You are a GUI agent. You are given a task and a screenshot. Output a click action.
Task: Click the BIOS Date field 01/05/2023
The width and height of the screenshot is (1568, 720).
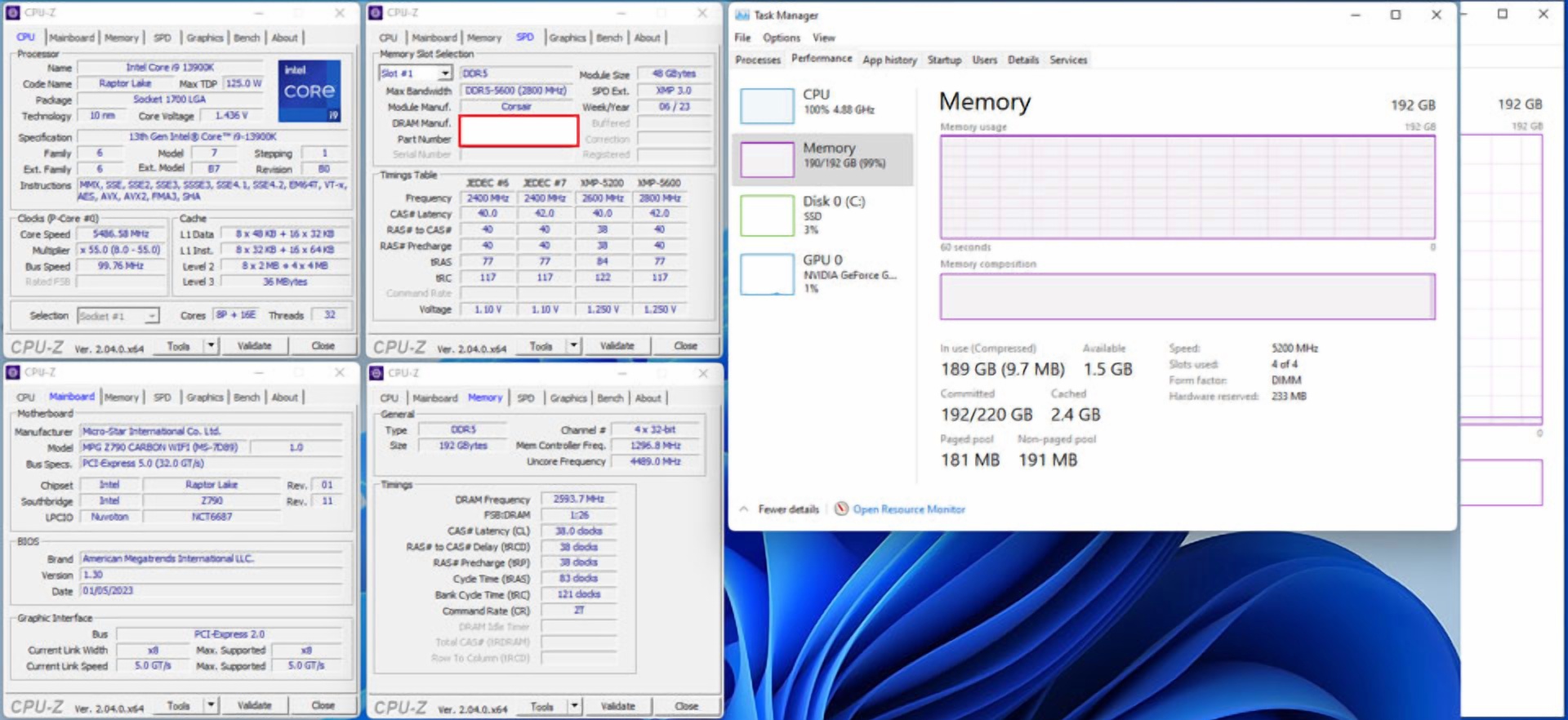click(211, 590)
